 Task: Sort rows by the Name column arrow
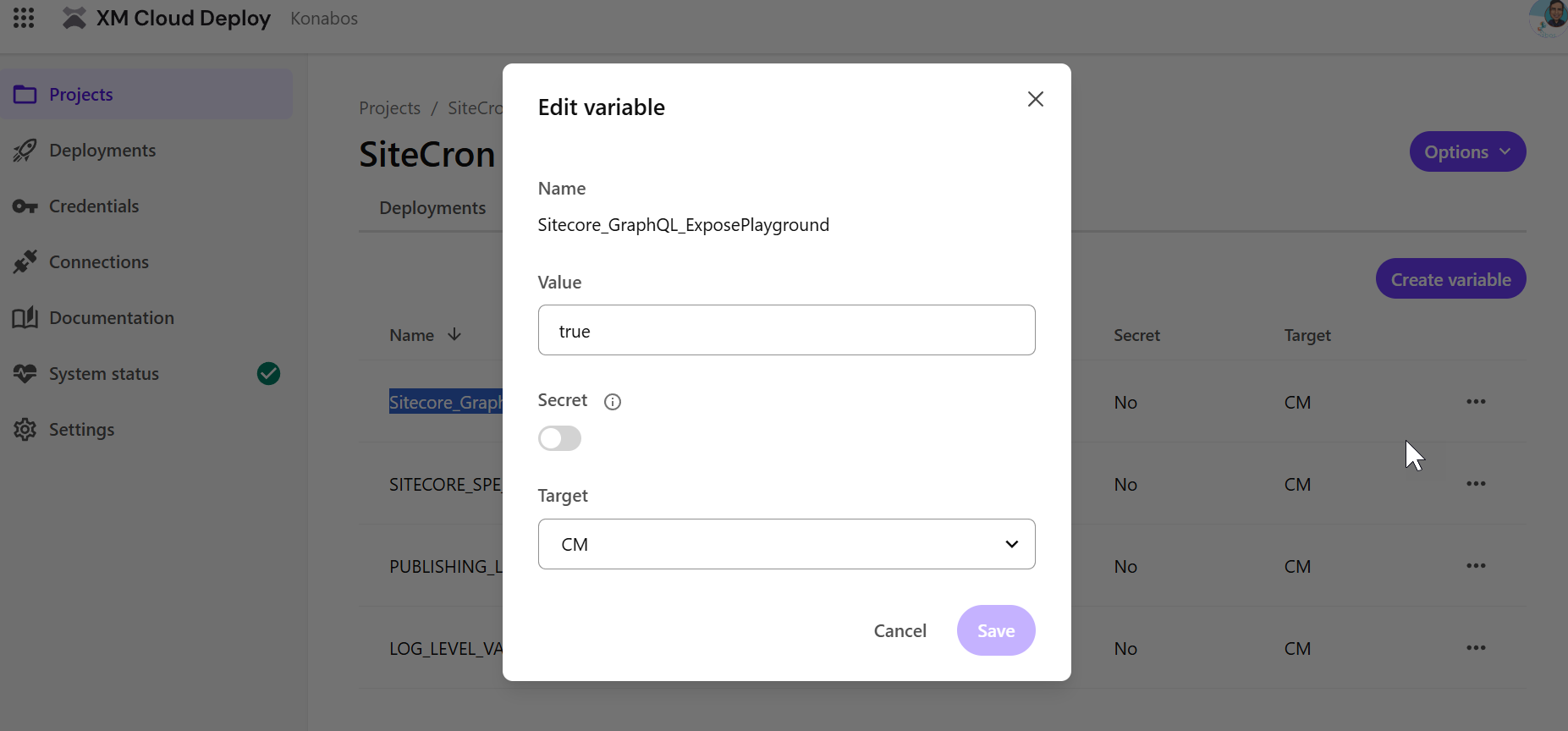tap(454, 335)
